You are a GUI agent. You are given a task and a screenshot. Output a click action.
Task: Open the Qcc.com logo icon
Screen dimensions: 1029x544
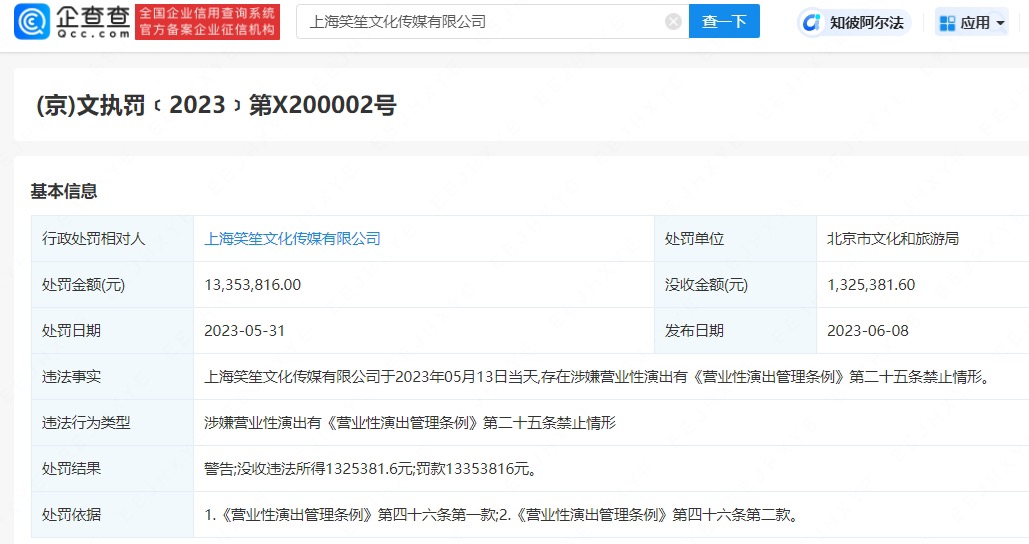click(31, 21)
